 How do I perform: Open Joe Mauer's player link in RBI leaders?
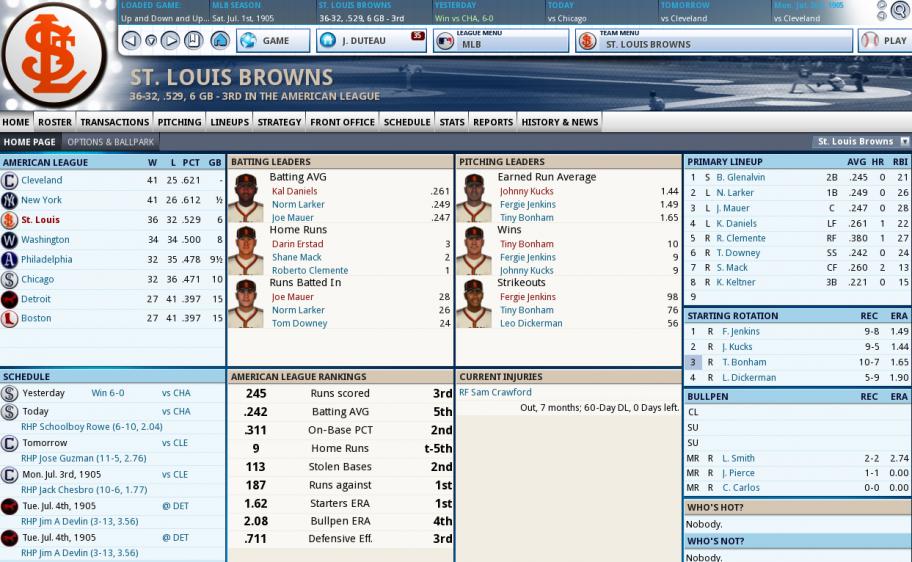pos(293,297)
